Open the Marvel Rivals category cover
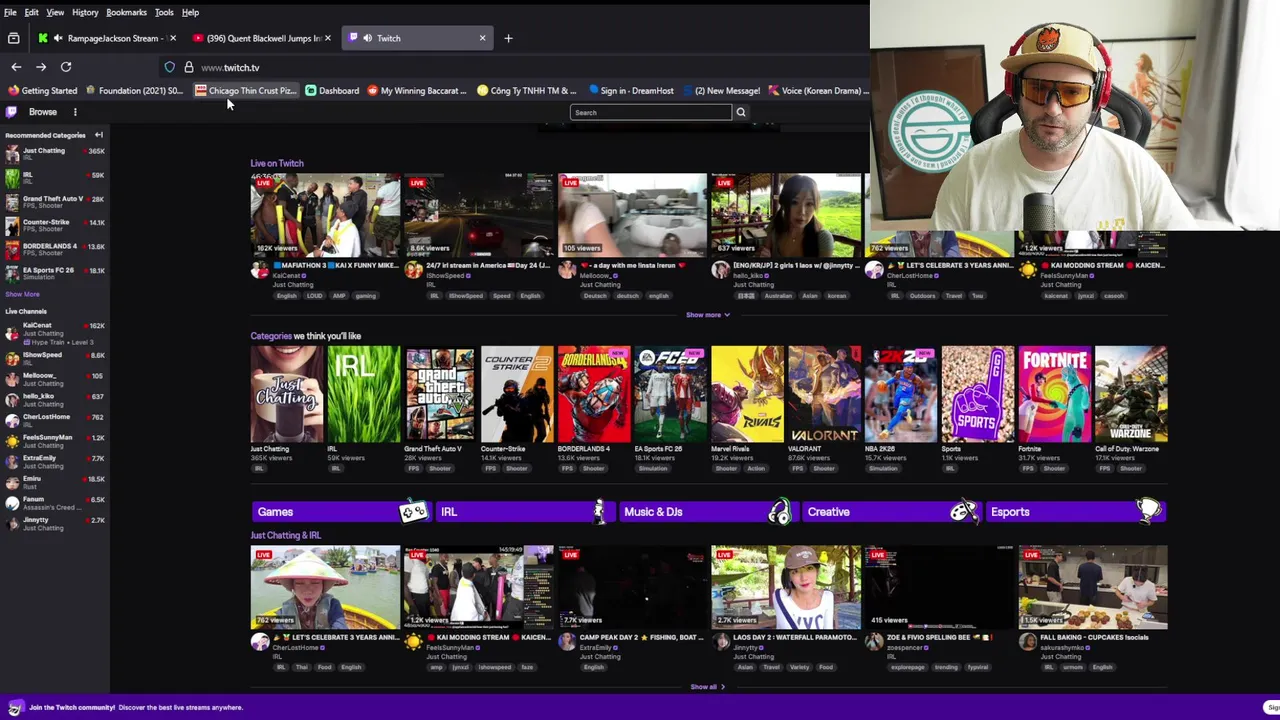Screen dimensions: 1280x720 [747, 394]
